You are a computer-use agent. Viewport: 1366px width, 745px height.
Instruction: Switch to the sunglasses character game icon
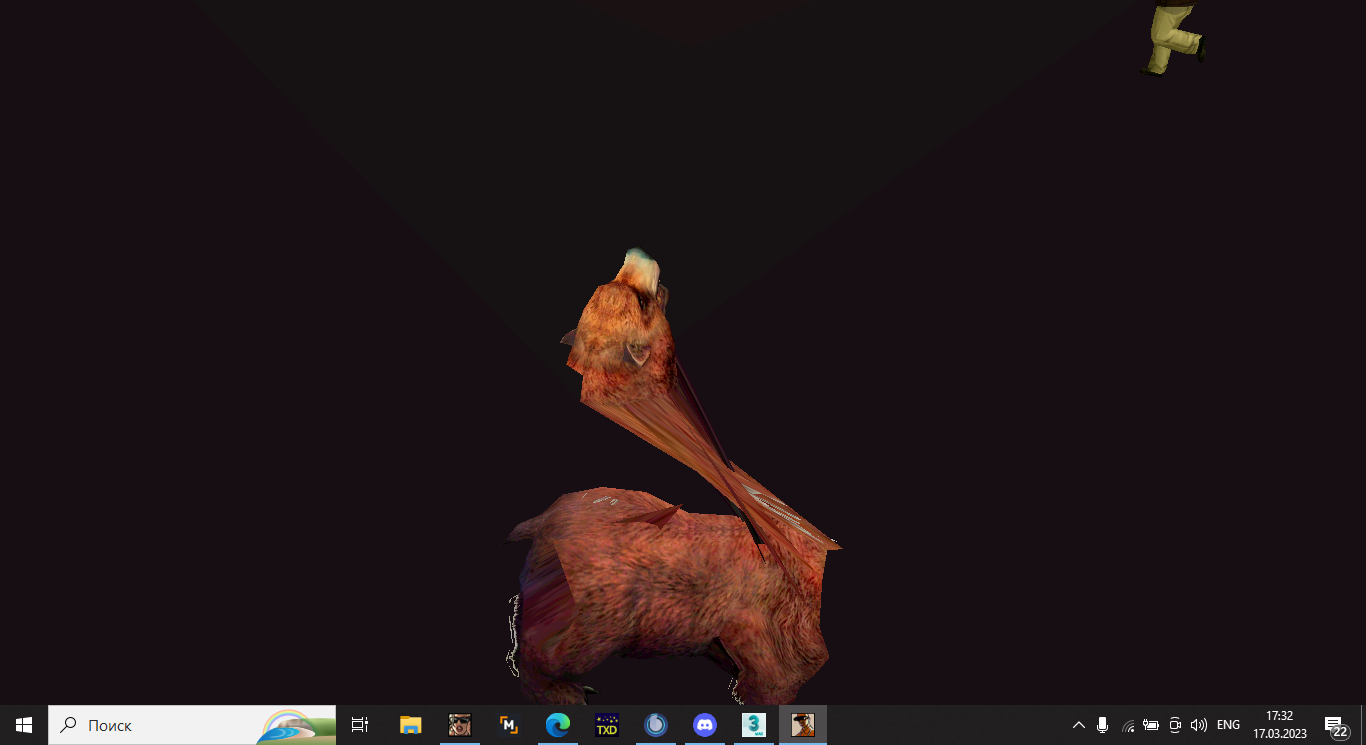coord(459,725)
